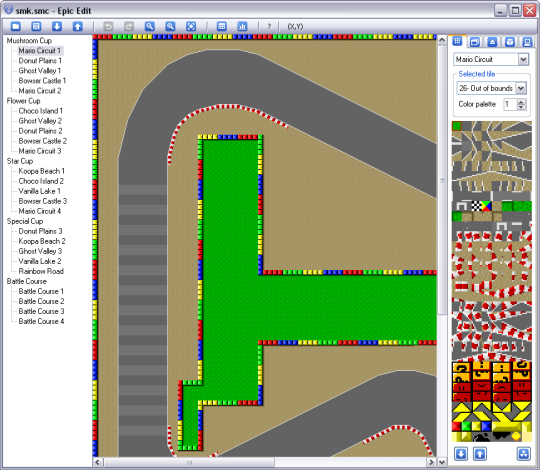This screenshot has height=470, width=540.
Task: Import track with the down-arrow toolbar icon
Action: pos(57,26)
